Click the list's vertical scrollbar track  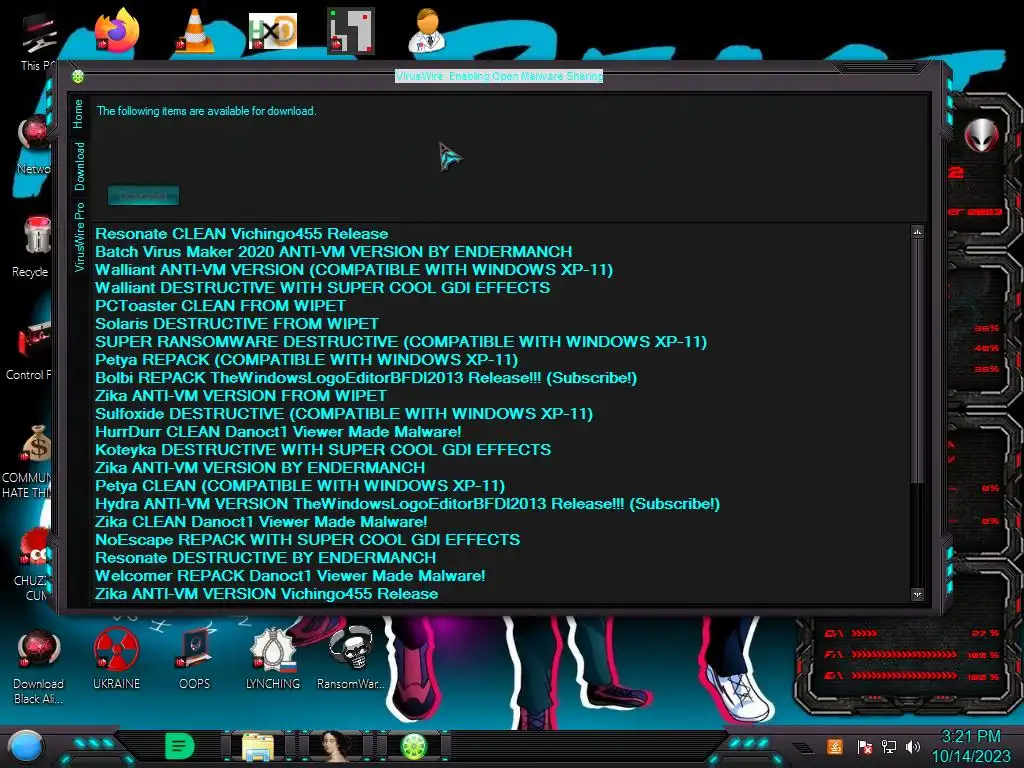click(918, 536)
